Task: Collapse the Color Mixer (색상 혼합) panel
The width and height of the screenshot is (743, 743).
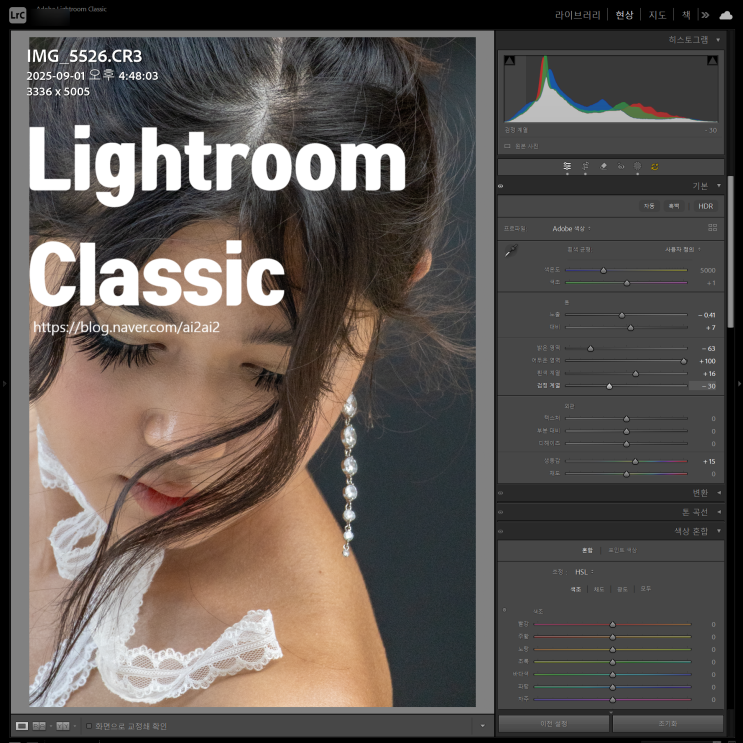Action: [x=719, y=531]
